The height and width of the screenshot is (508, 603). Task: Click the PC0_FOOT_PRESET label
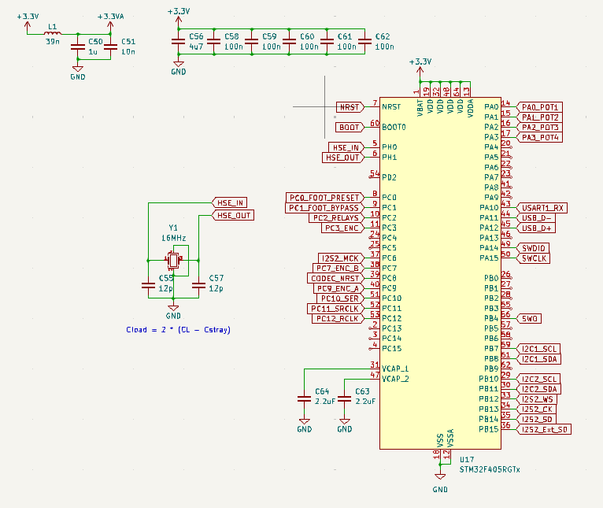point(325,198)
